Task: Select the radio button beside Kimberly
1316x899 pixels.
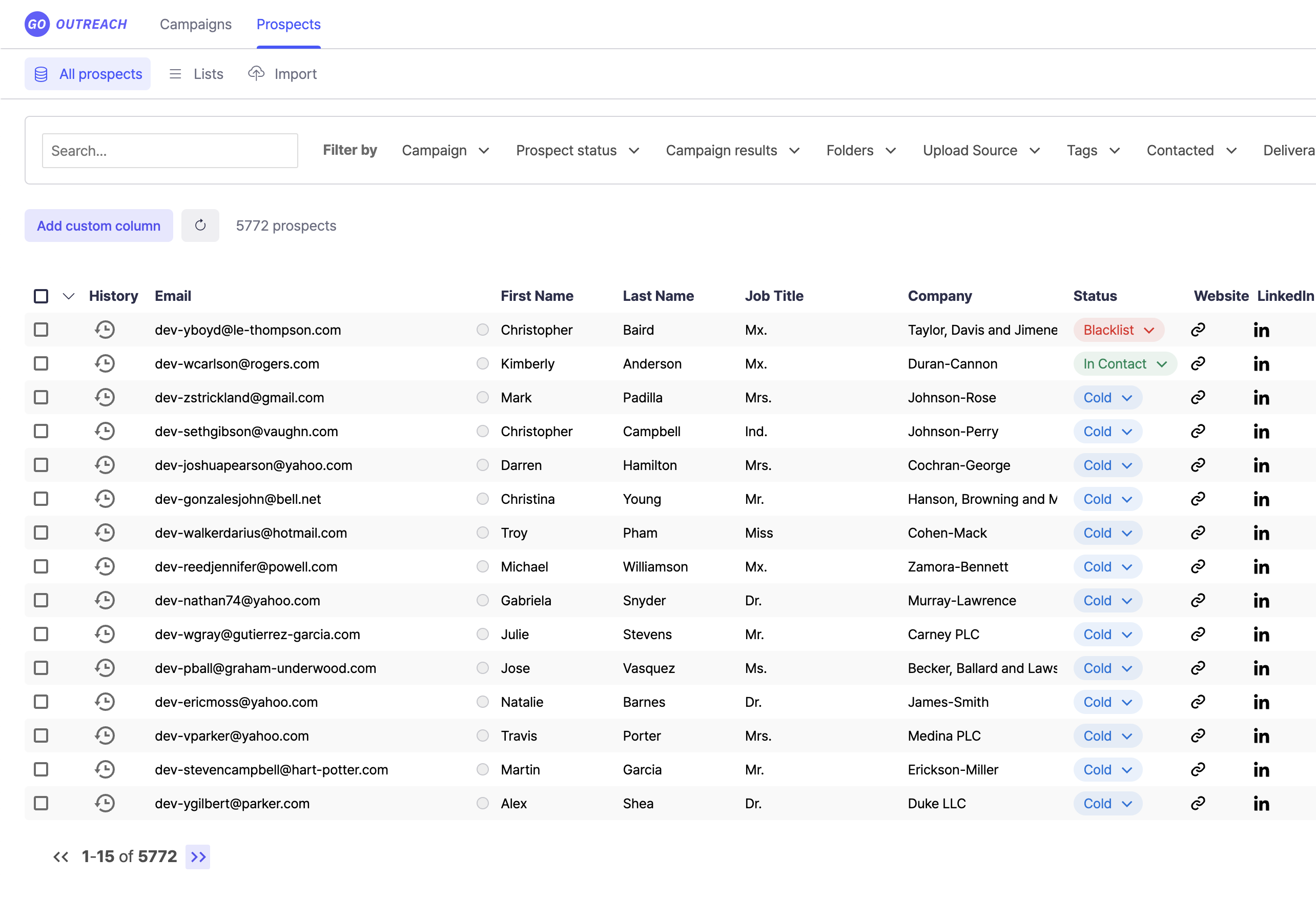Action: coord(482,363)
